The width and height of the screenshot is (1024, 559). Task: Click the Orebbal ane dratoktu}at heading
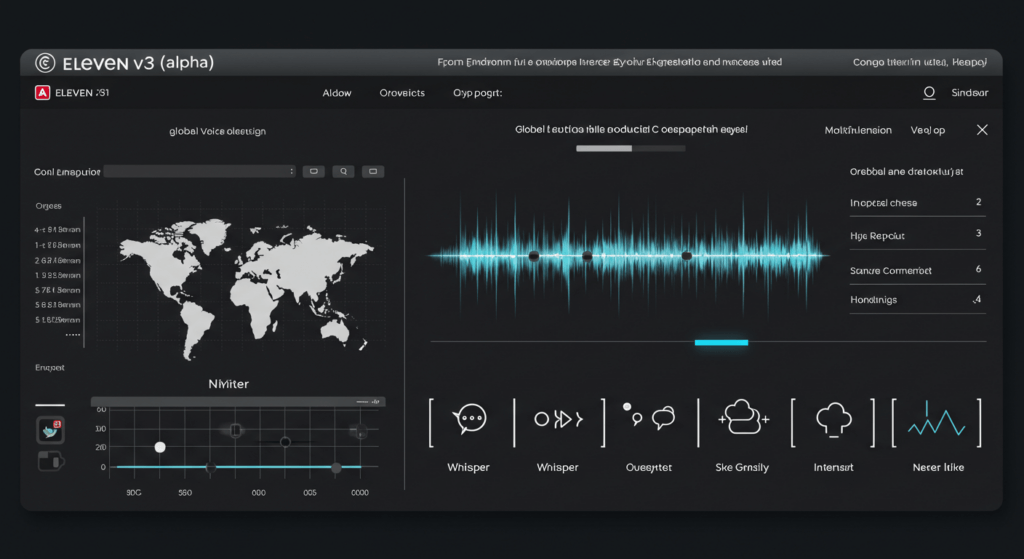click(x=906, y=172)
